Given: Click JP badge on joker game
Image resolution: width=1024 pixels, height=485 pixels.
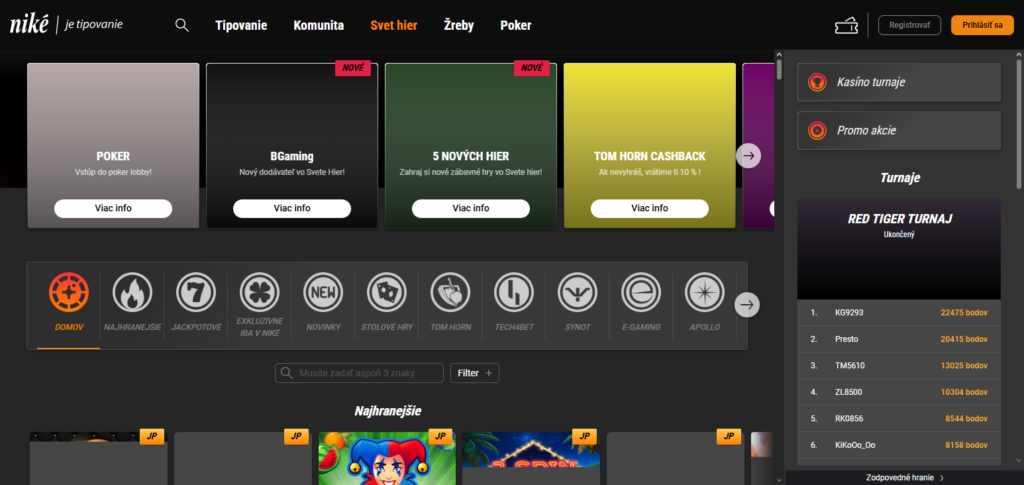Looking at the screenshot, I should point(440,437).
